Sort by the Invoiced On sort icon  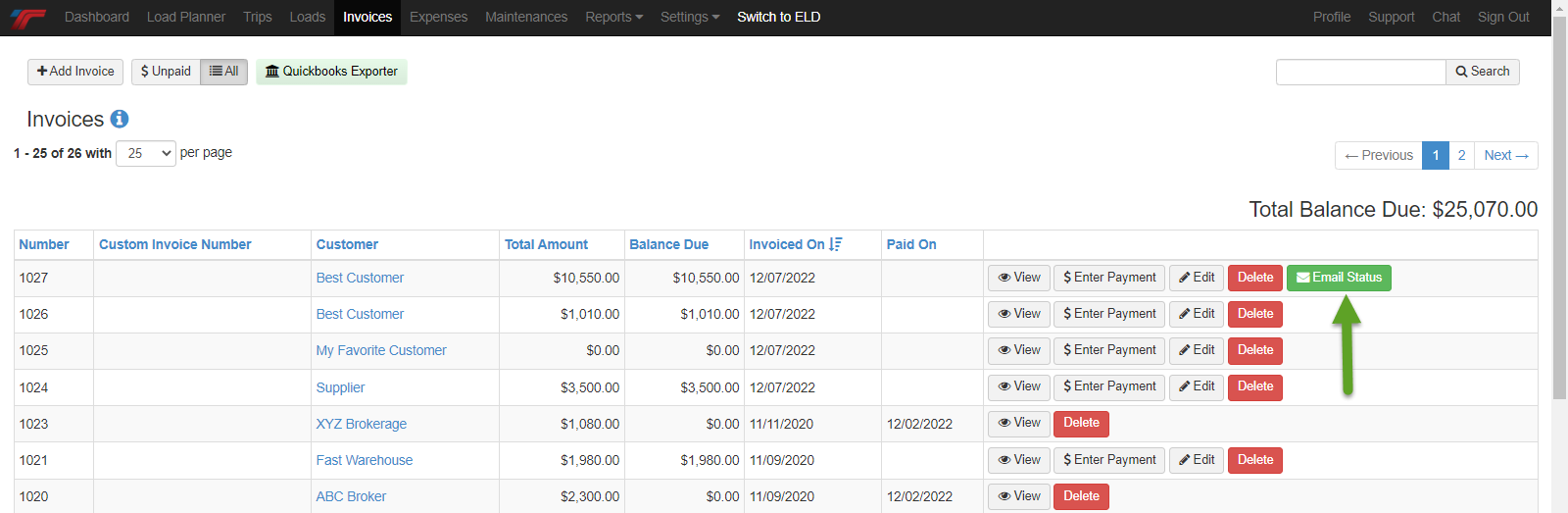click(x=836, y=244)
